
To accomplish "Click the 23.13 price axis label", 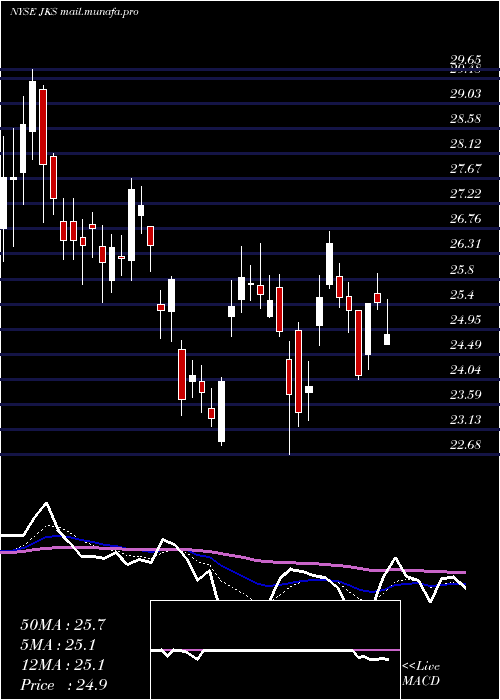I will tap(466, 420).
